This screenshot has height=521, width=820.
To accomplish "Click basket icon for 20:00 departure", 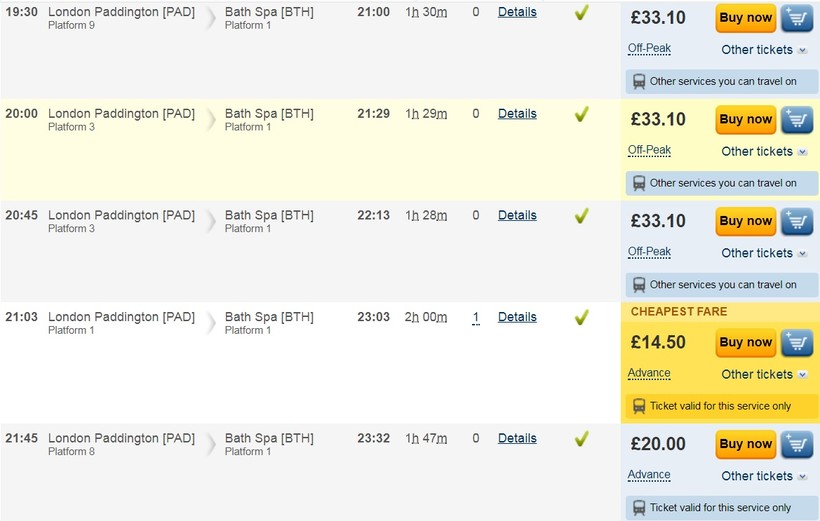I will pos(797,120).
